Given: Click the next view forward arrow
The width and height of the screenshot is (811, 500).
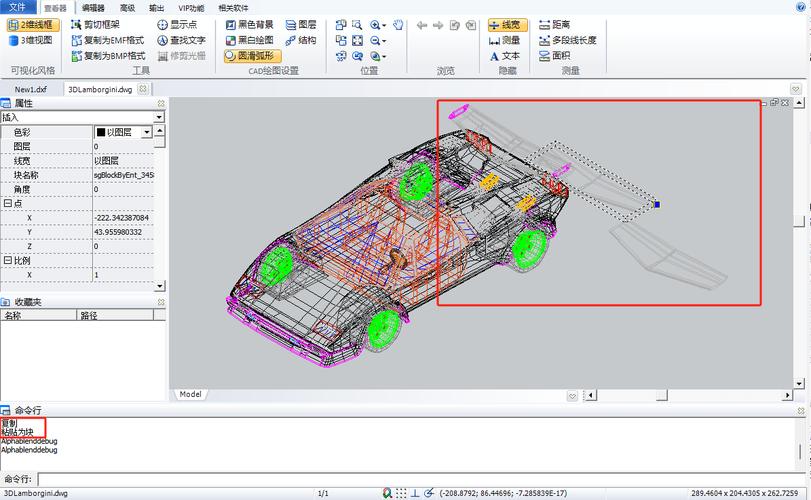Looking at the screenshot, I should pos(438,25).
